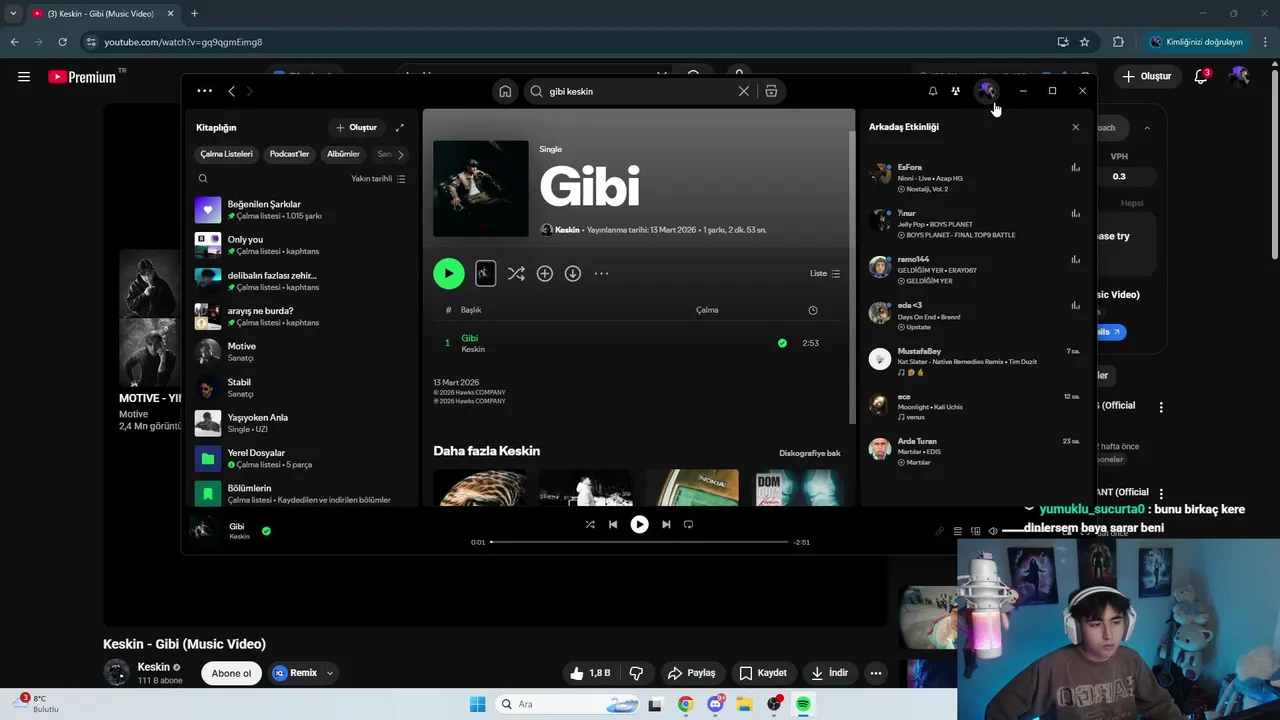Open Spotify from Windows taskbar
This screenshot has width=1280, height=720.
[x=803, y=704]
